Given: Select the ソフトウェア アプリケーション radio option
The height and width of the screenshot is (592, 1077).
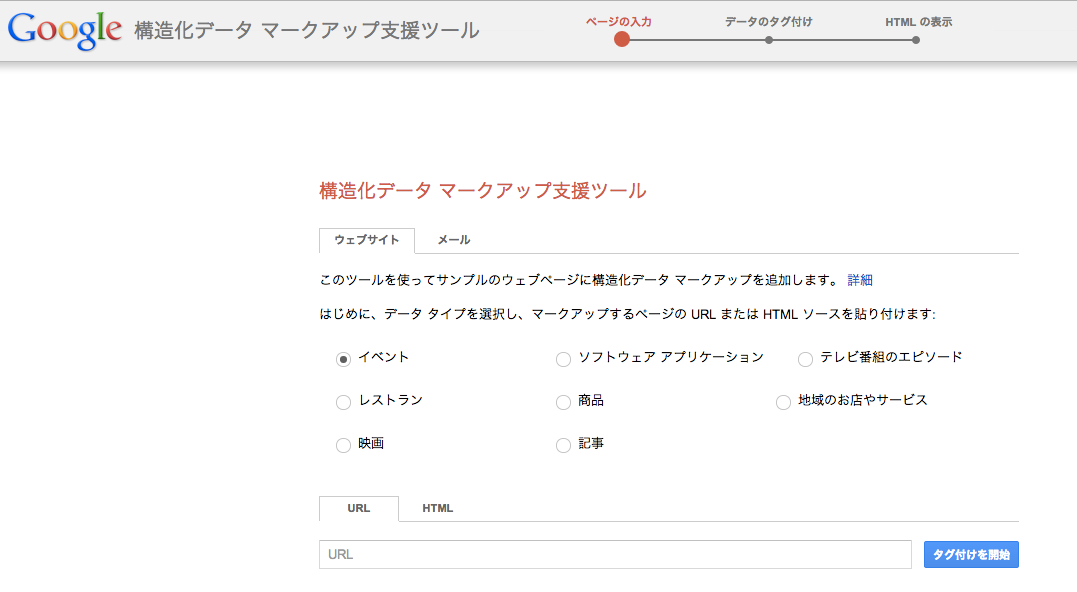Looking at the screenshot, I should (563, 359).
